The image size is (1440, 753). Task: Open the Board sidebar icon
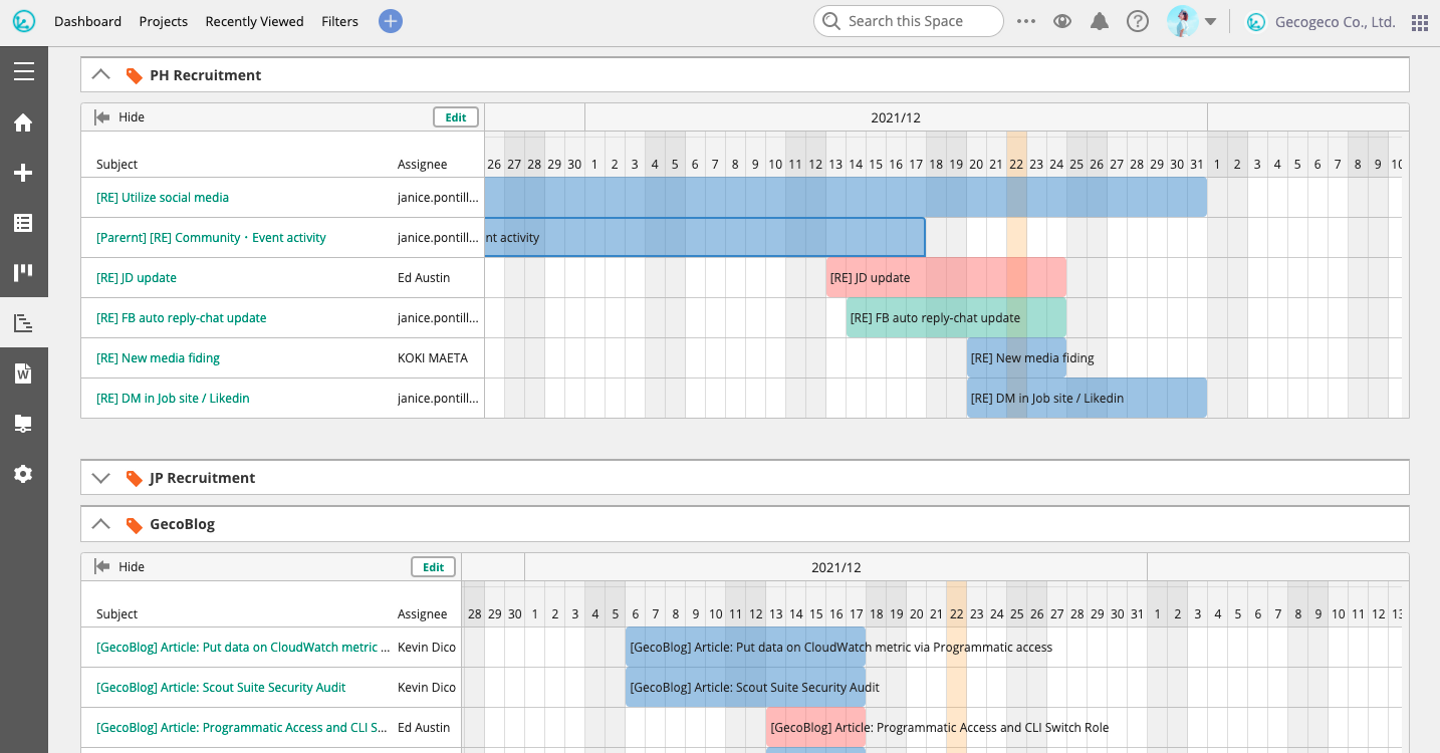(24, 272)
